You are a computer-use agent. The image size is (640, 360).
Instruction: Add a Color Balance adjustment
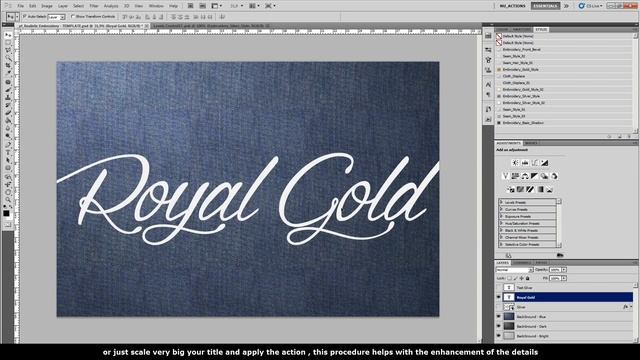[x=525, y=176]
